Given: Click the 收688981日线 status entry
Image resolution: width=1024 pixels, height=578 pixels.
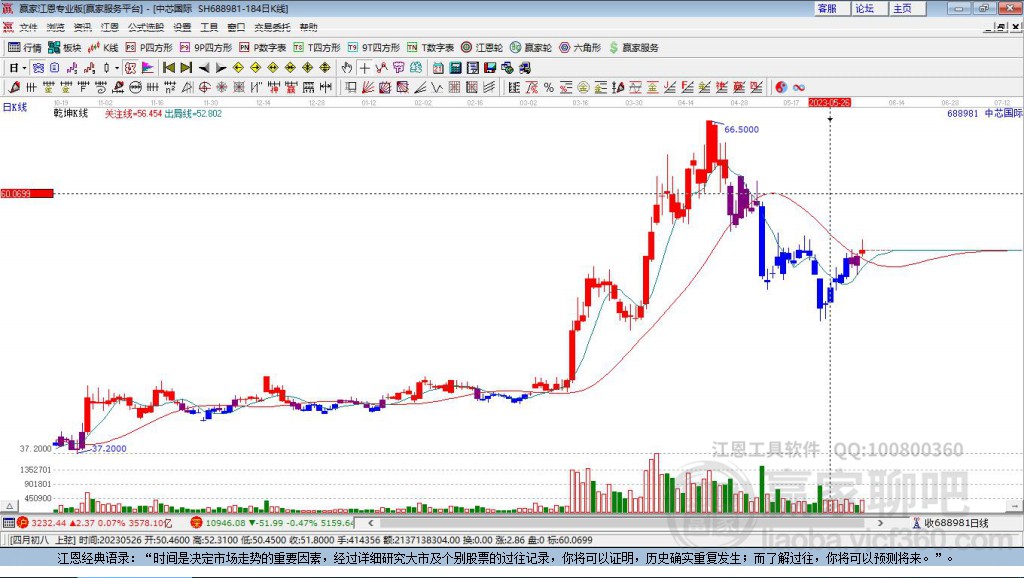Looking at the screenshot, I should pos(950,523).
